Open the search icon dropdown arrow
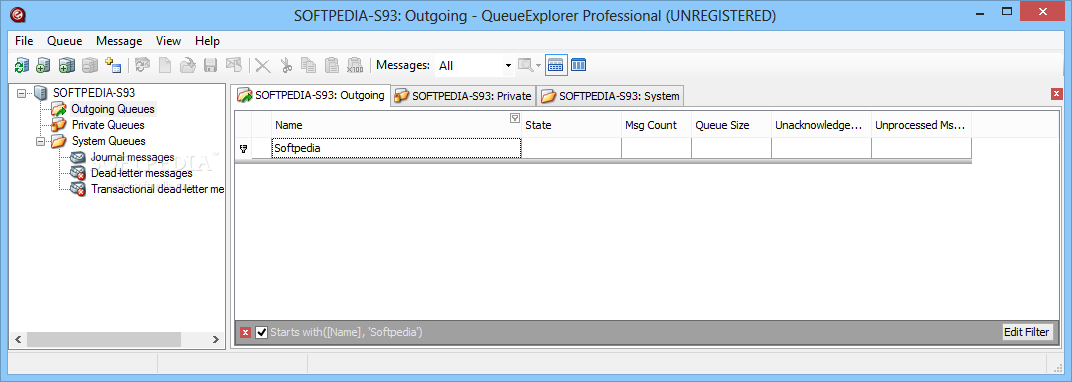 tap(538, 66)
